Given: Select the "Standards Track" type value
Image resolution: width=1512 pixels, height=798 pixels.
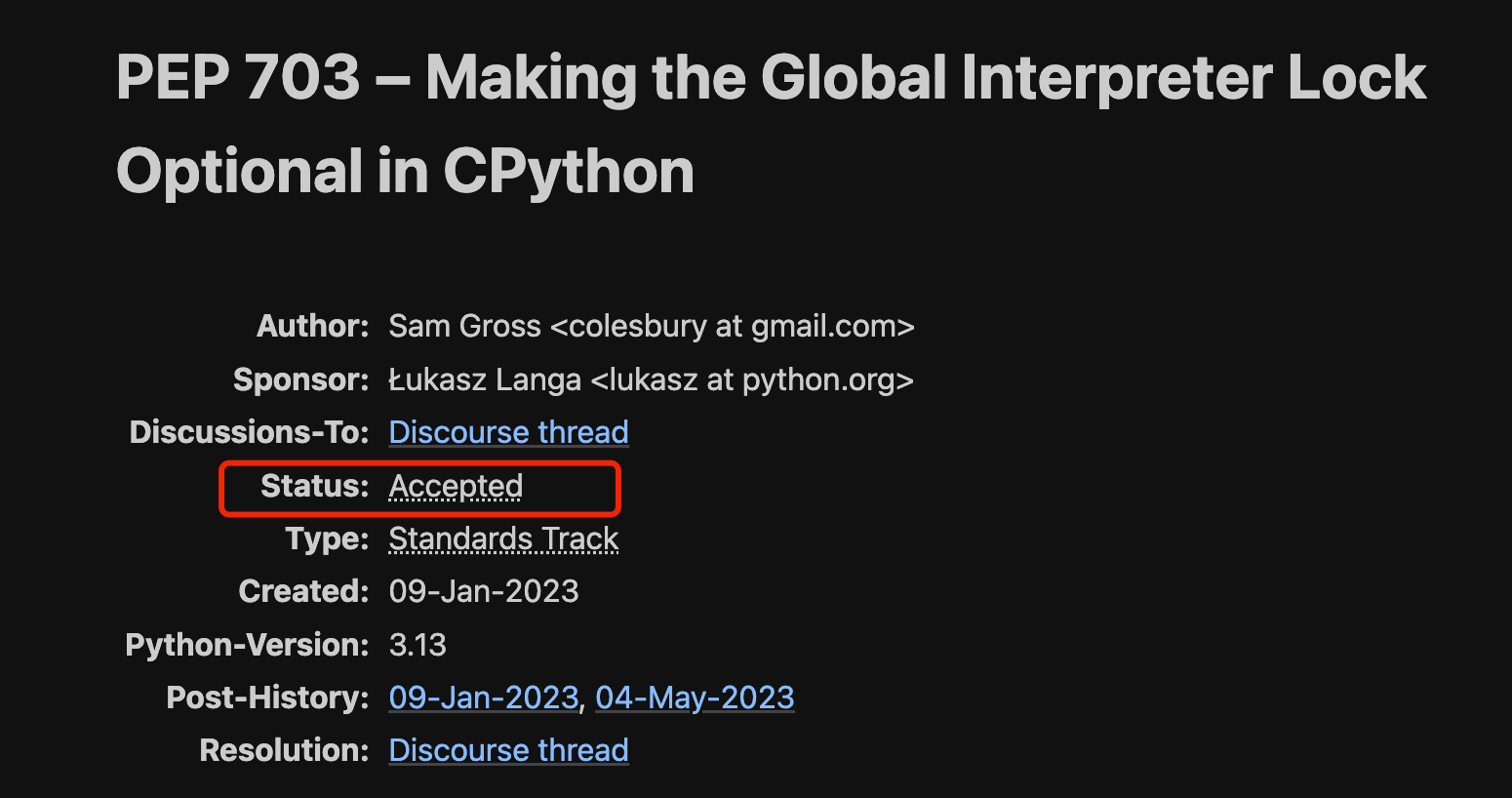Looking at the screenshot, I should [x=503, y=539].
